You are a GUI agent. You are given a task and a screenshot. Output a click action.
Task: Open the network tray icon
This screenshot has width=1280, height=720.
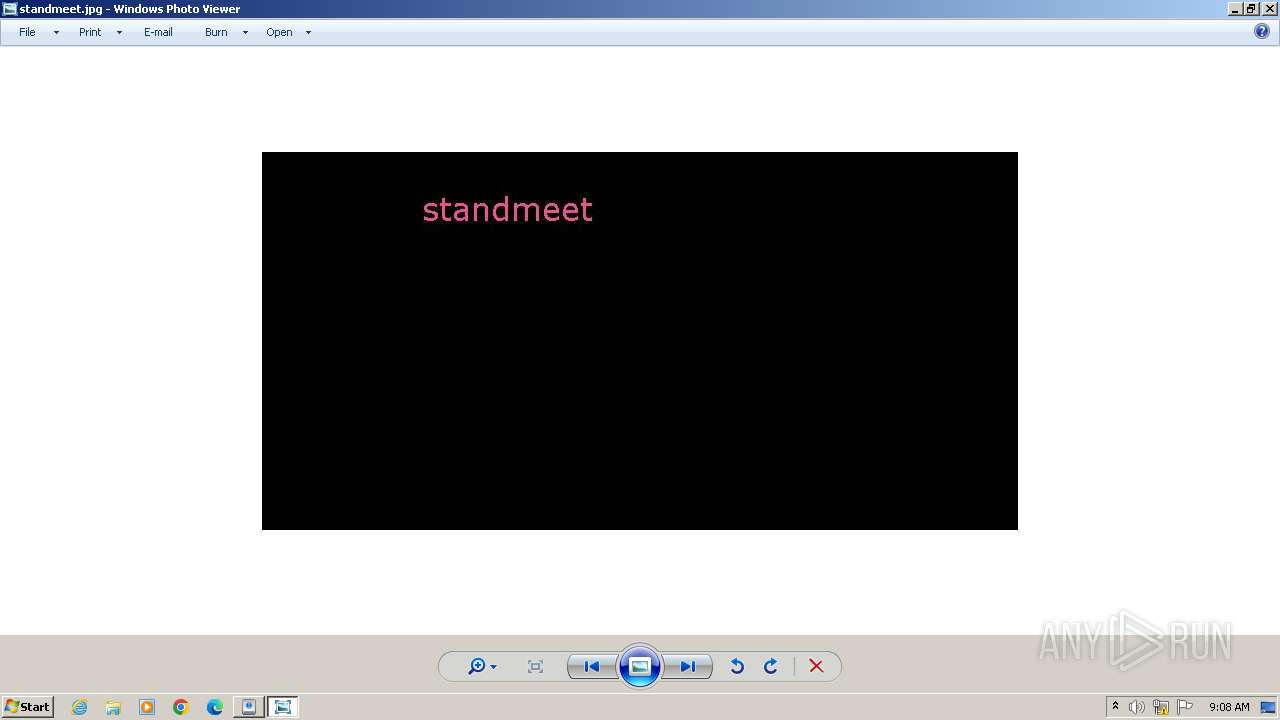click(1161, 707)
